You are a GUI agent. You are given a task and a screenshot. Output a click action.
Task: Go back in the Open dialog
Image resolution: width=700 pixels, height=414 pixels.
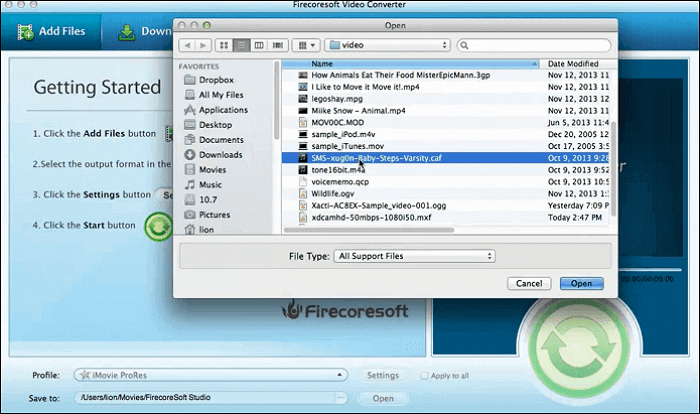point(186,45)
